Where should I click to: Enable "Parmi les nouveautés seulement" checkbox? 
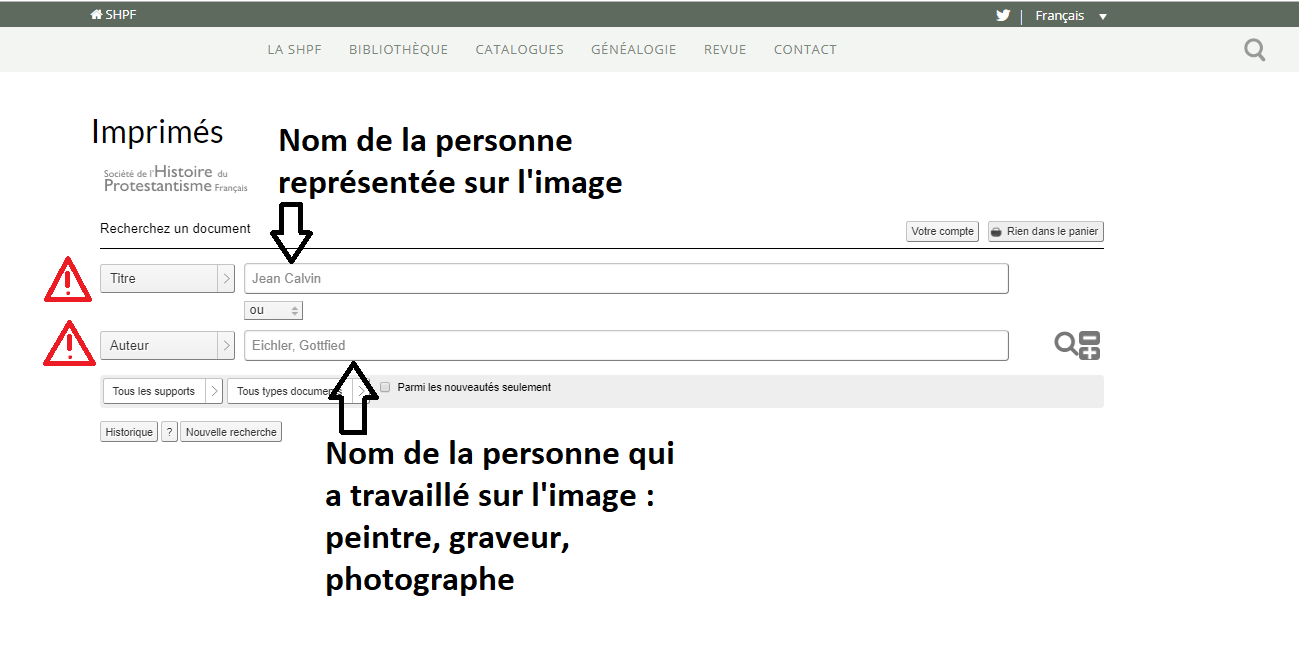(385, 387)
